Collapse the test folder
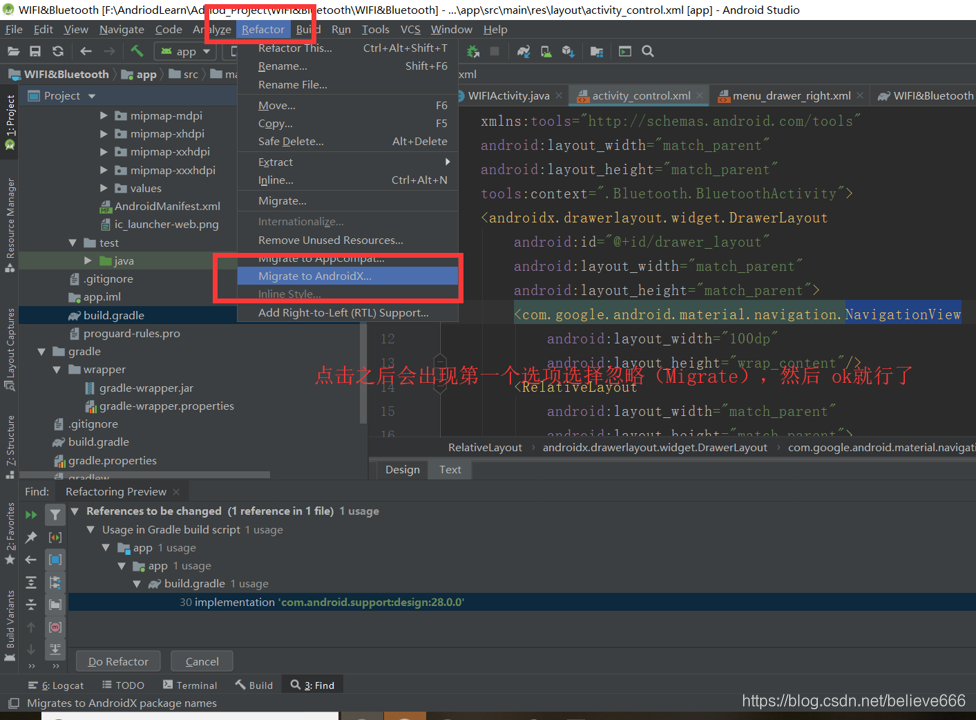Screen dimensions: 976x720 73,243
